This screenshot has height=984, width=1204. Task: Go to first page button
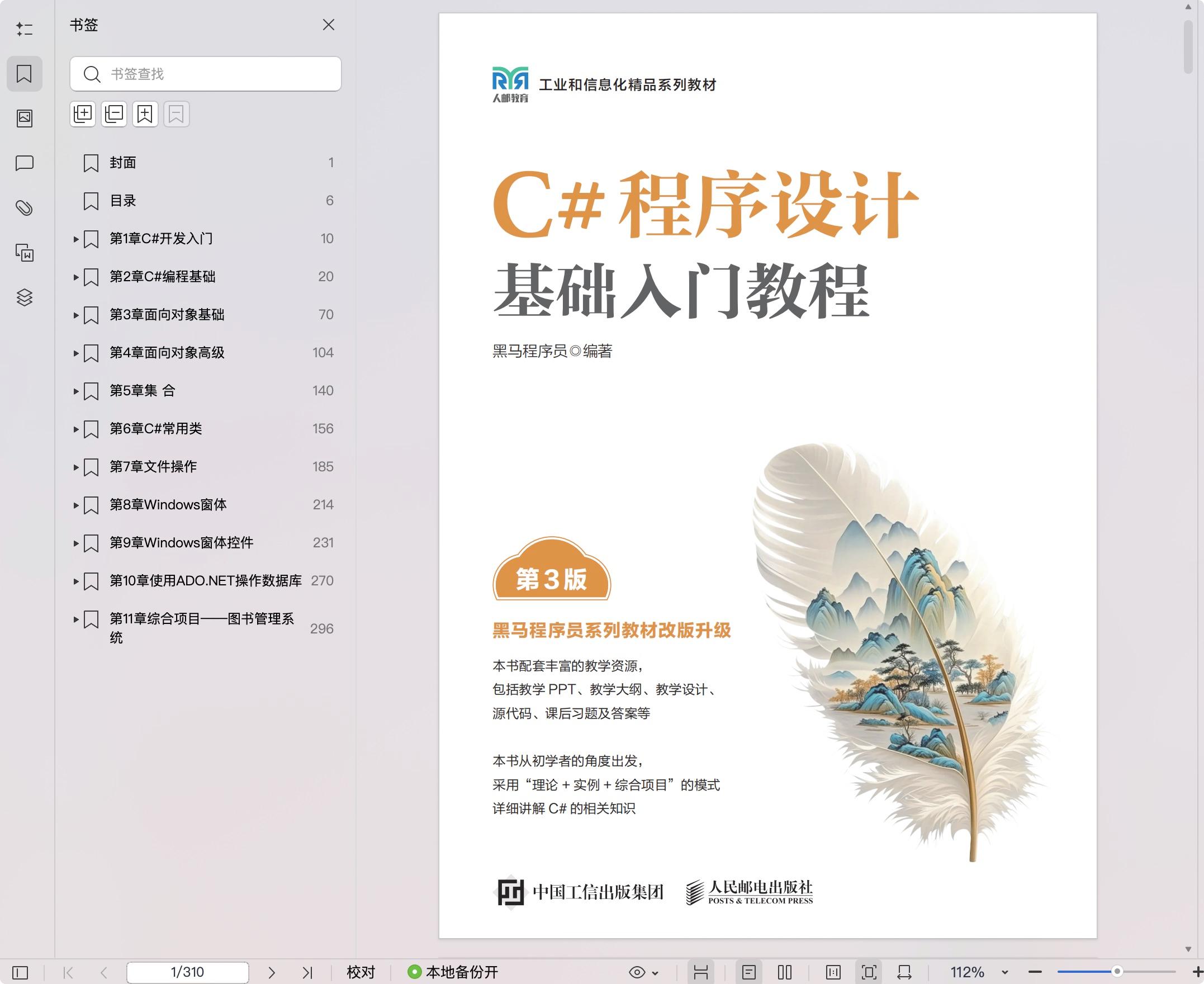pos(69,973)
